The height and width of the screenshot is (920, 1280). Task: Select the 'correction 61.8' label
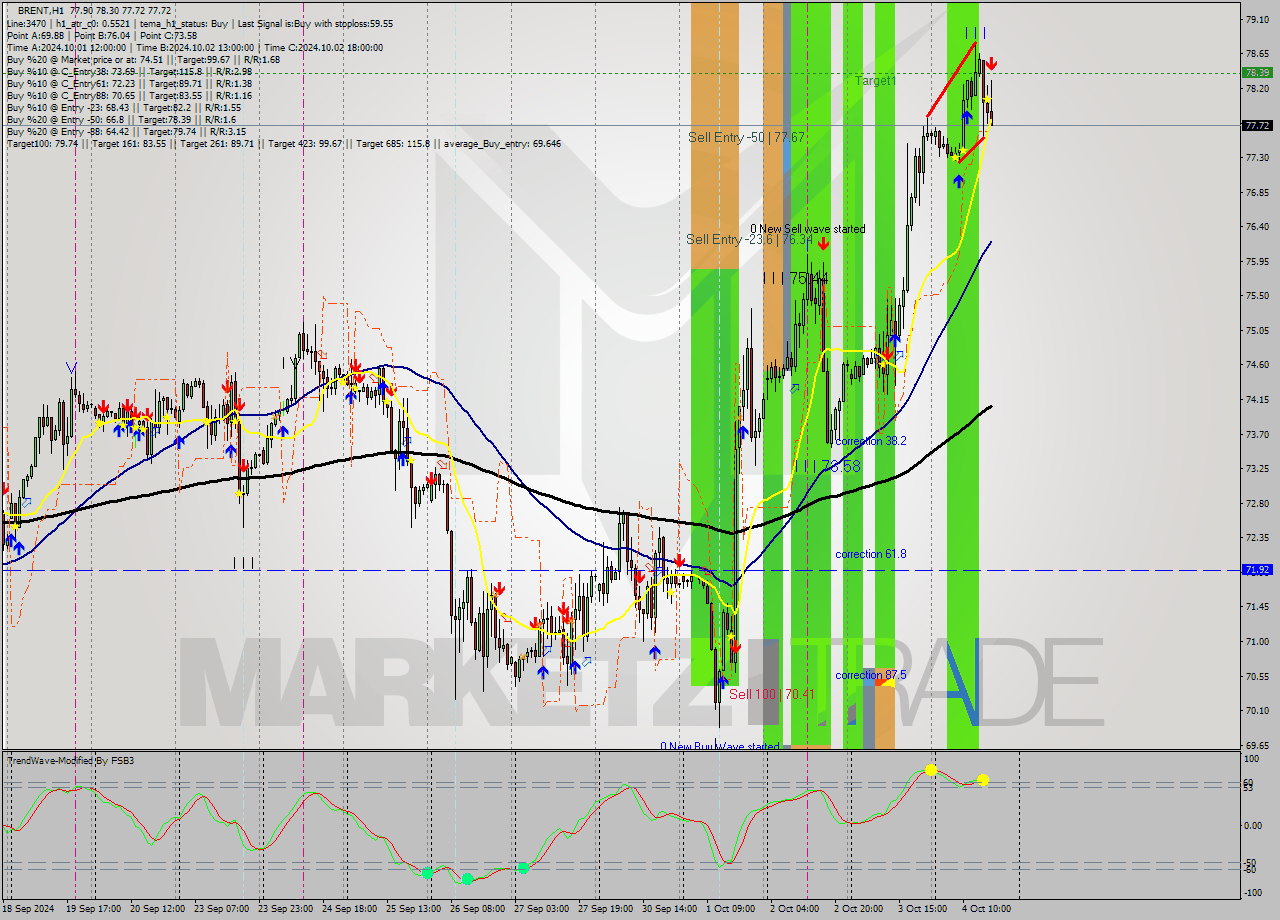pos(871,554)
